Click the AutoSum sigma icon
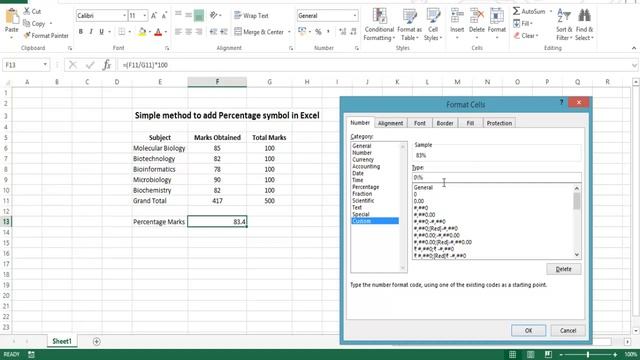Viewport: 640px width, 360px height. 517,11
